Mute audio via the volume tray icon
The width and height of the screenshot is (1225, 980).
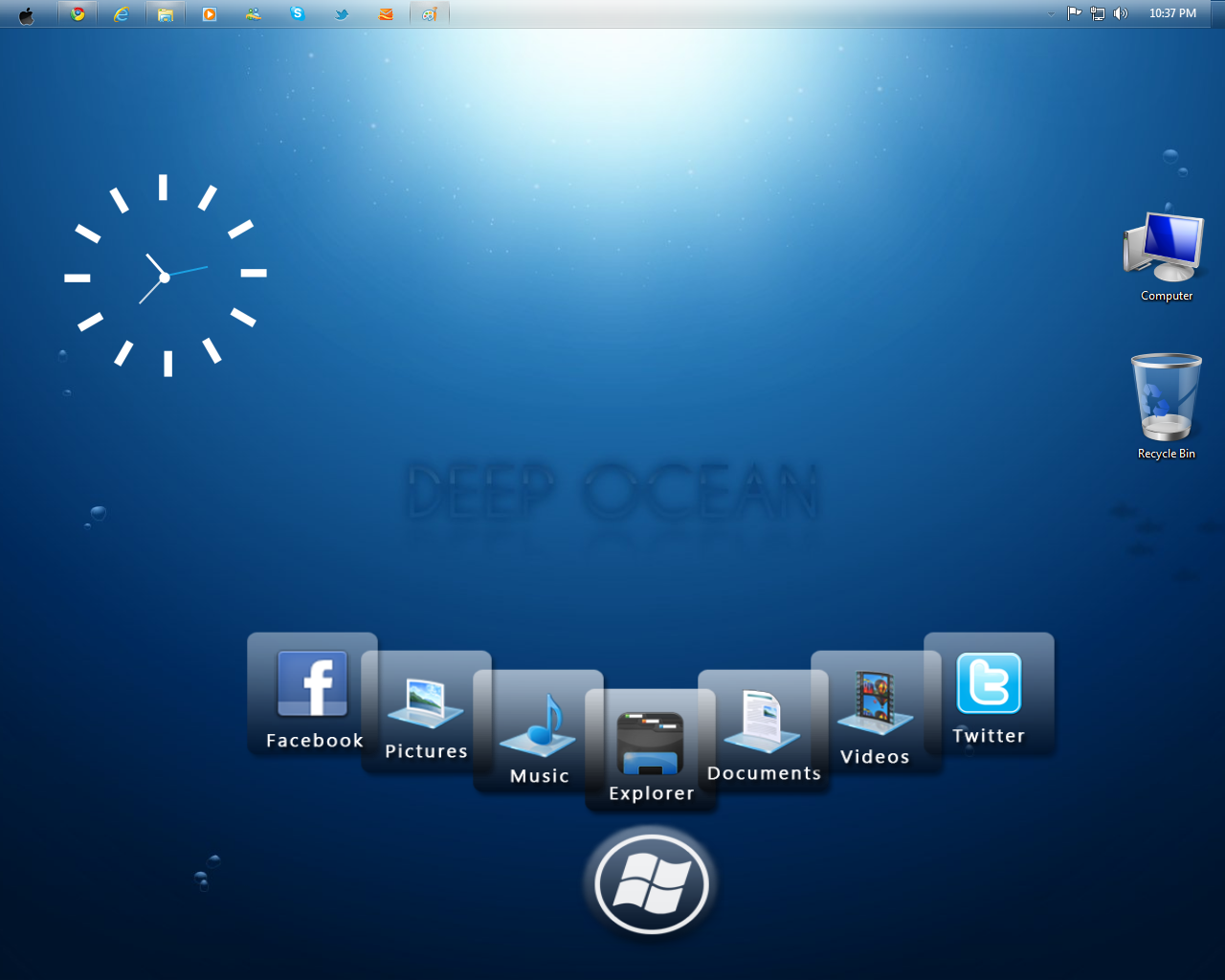coord(1121,12)
